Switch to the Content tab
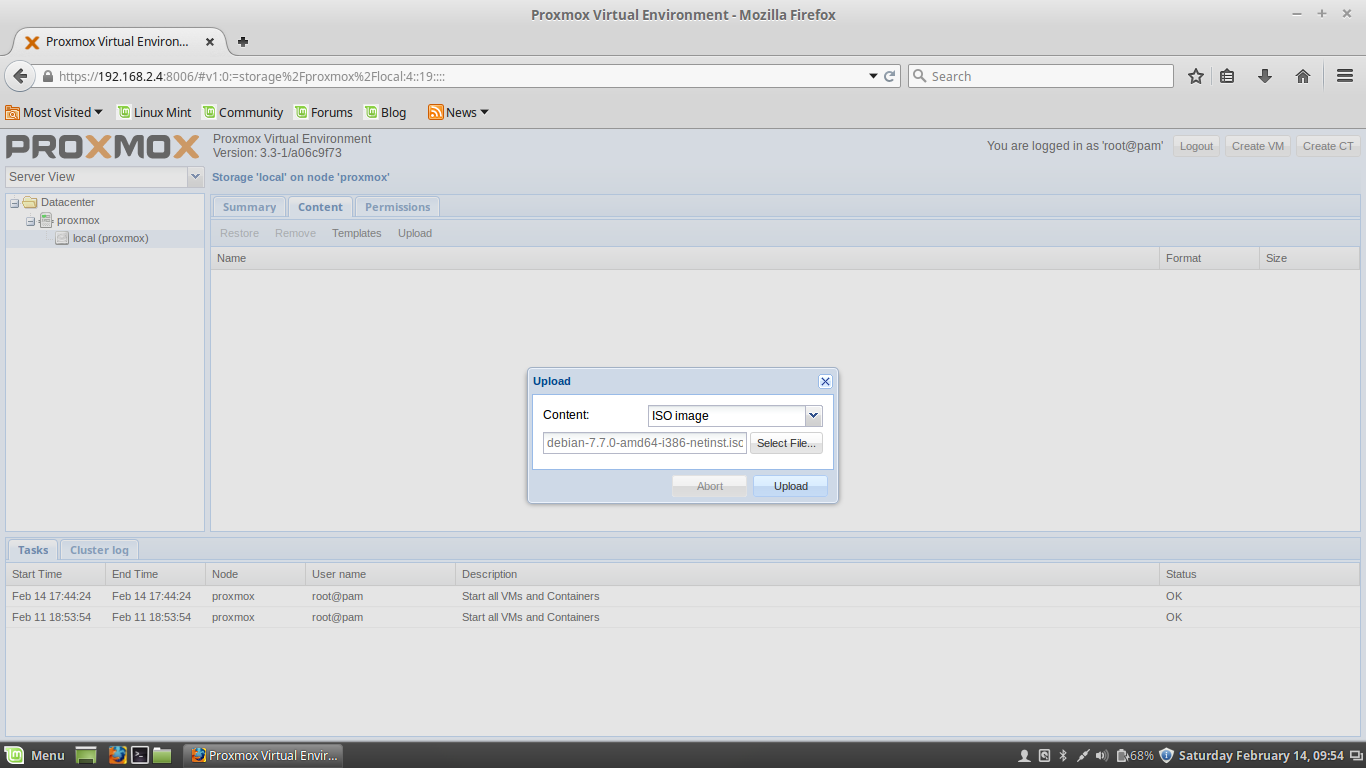This screenshot has height=768, width=1366. (320, 207)
